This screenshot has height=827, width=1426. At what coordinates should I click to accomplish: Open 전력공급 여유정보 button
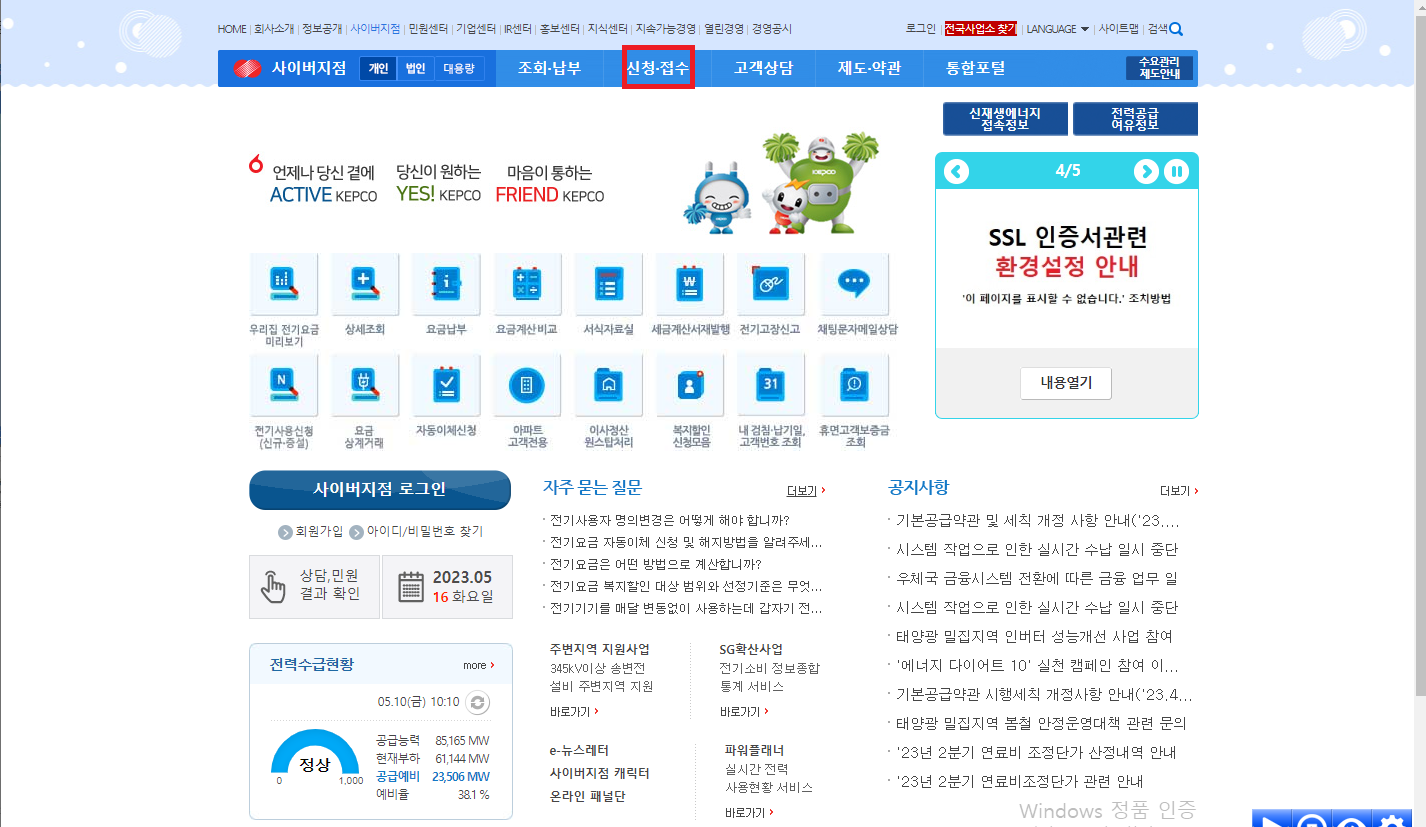pyautogui.click(x=1135, y=119)
